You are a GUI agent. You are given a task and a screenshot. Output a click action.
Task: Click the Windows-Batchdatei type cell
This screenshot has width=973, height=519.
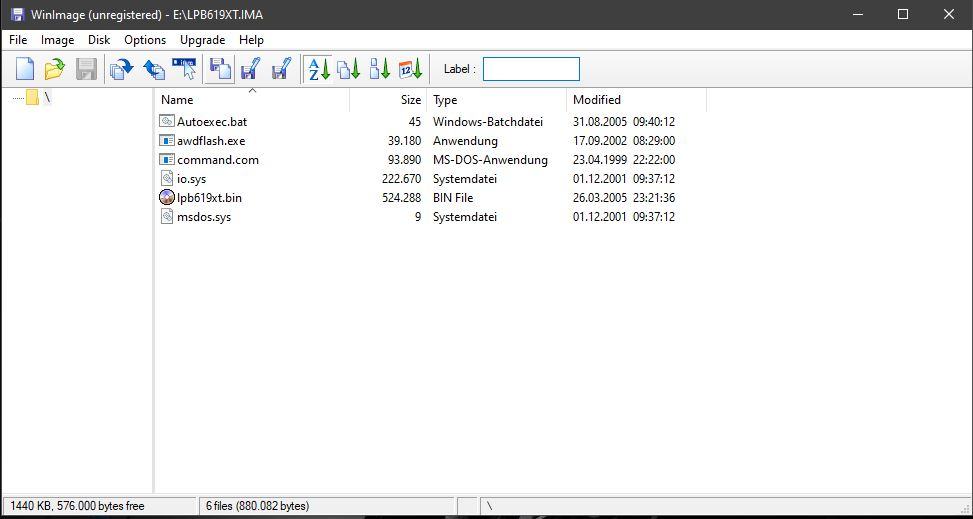(488, 122)
